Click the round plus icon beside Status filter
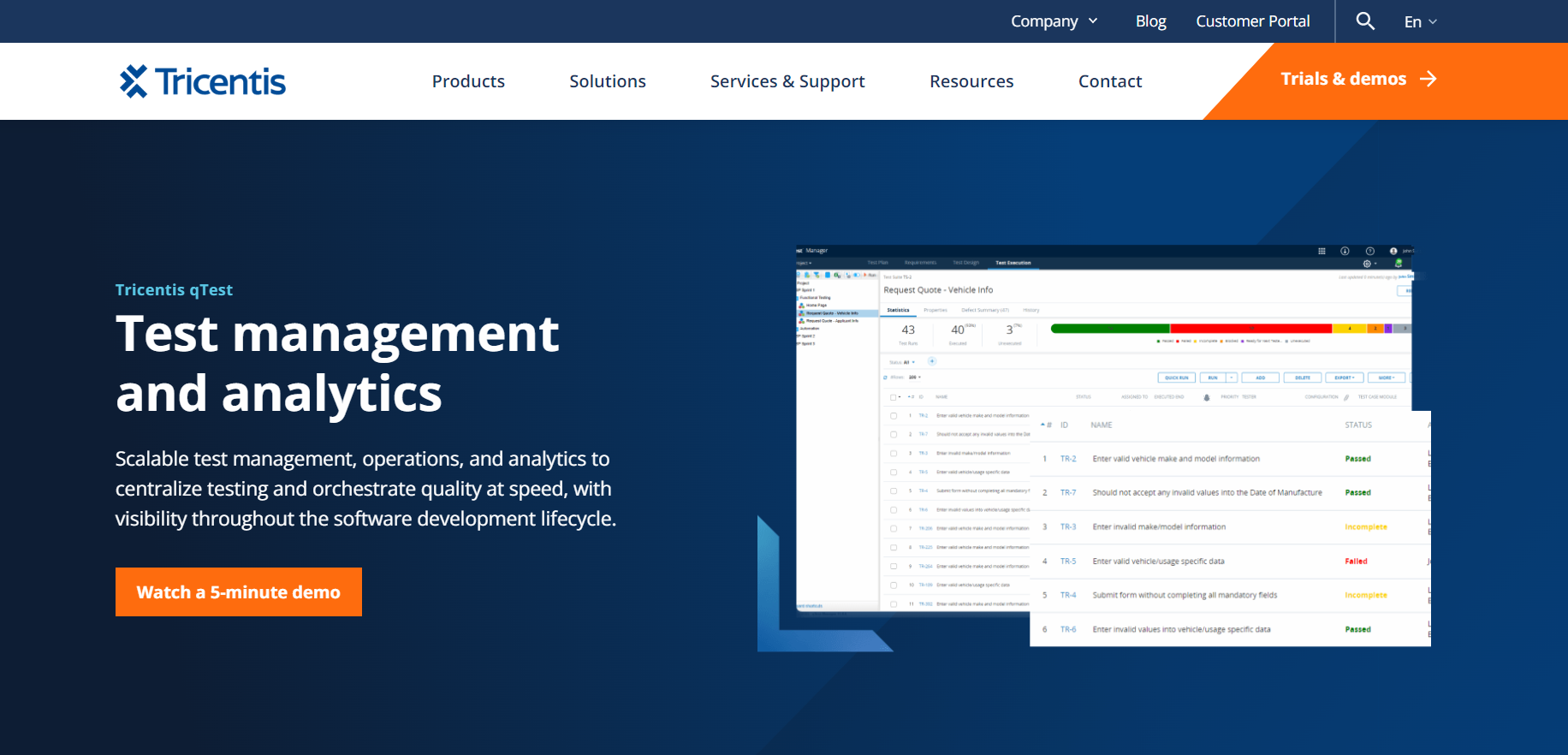The width and height of the screenshot is (1568, 755). pos(932,361)
